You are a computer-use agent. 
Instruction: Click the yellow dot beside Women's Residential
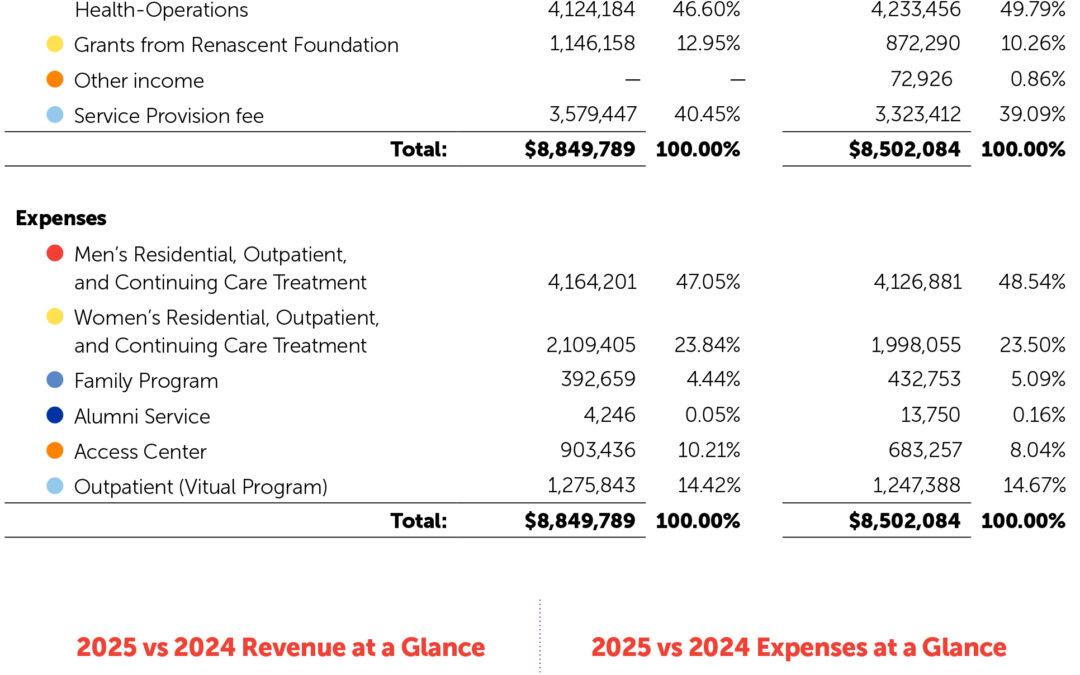(56, 317)
